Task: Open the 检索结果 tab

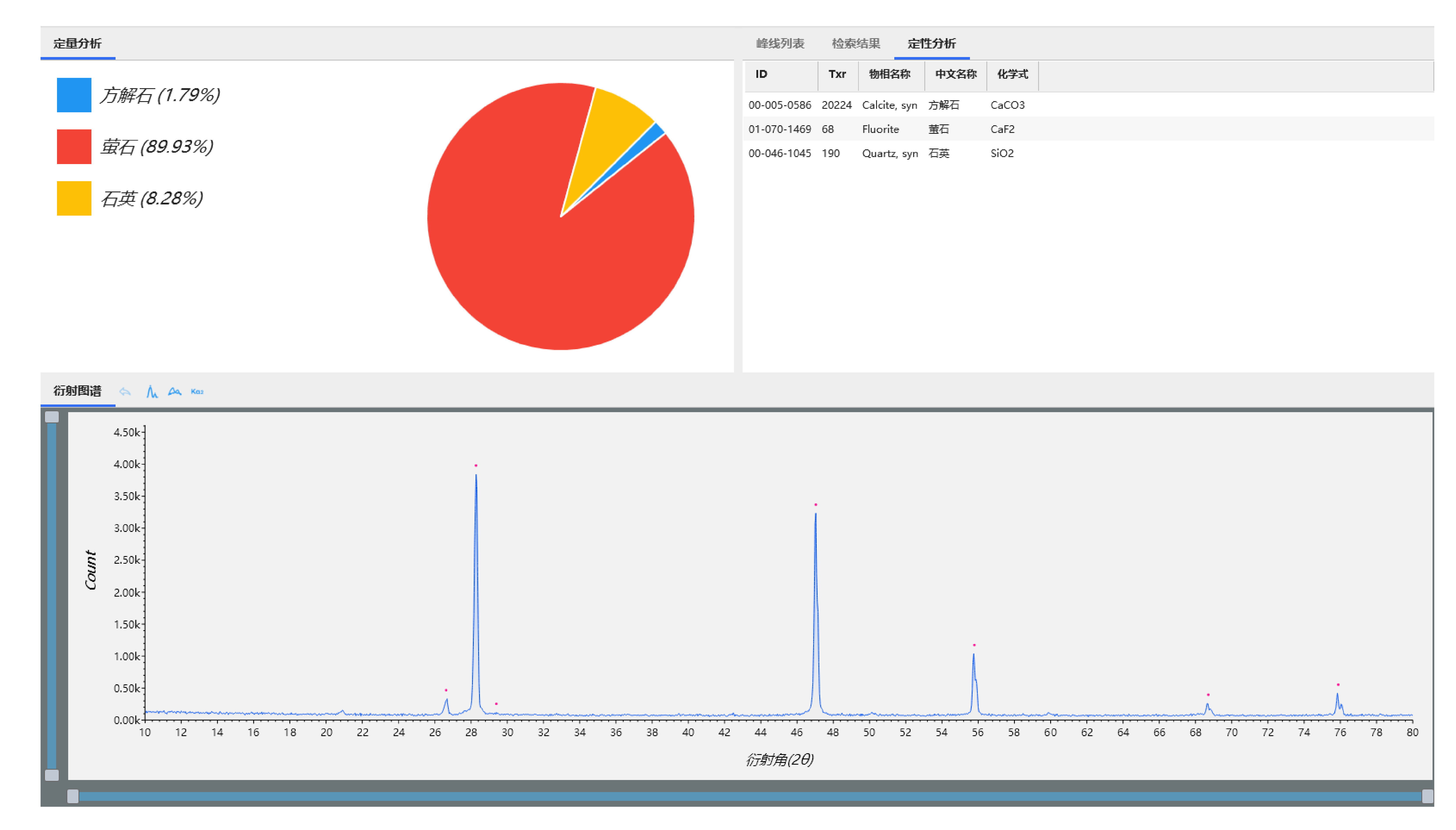Action: point(855,43)
